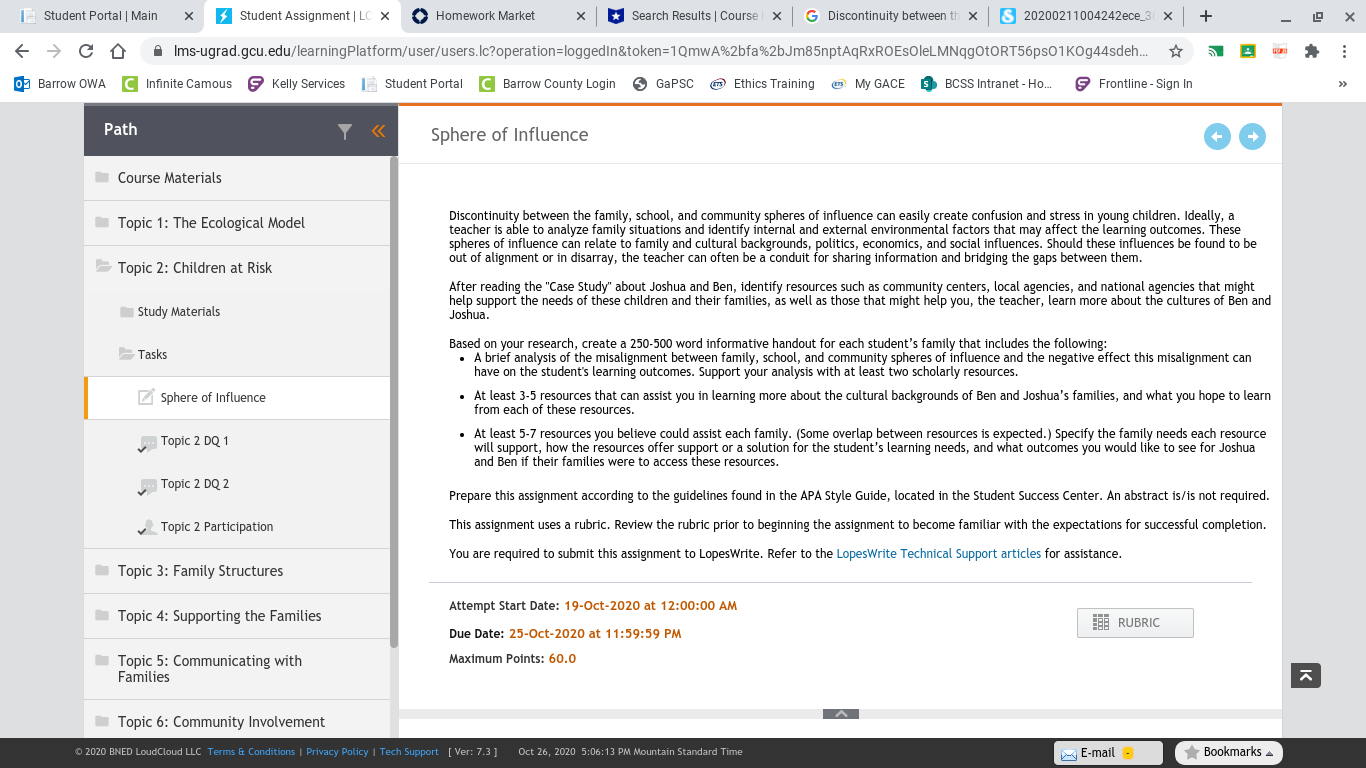Switch to the 20200211004242ece tab
1366x768 pixels.
pos(1086,16)
